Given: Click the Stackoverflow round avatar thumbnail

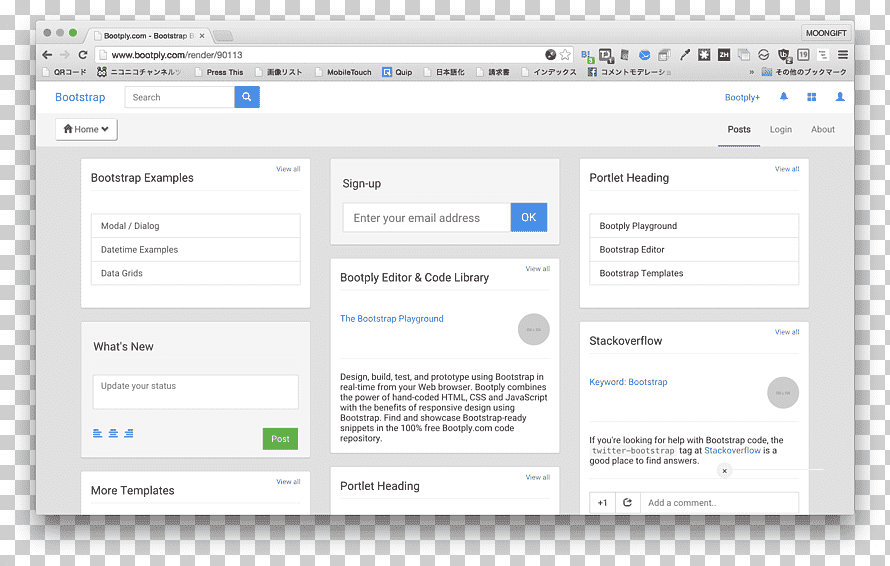Looking at the screenshot, I should [783, 392].
